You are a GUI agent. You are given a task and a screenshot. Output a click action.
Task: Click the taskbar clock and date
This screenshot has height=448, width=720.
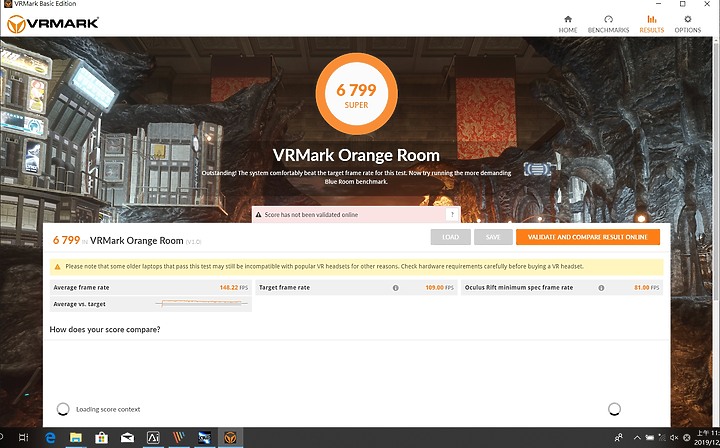tap(707, 438)
